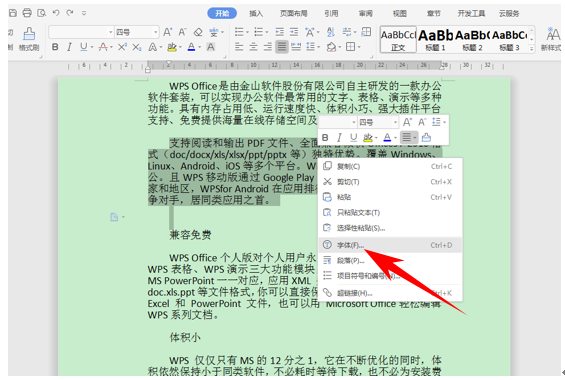Expand the styles gallery more arrow
This screenshot has height=380, width=565.
531,48
